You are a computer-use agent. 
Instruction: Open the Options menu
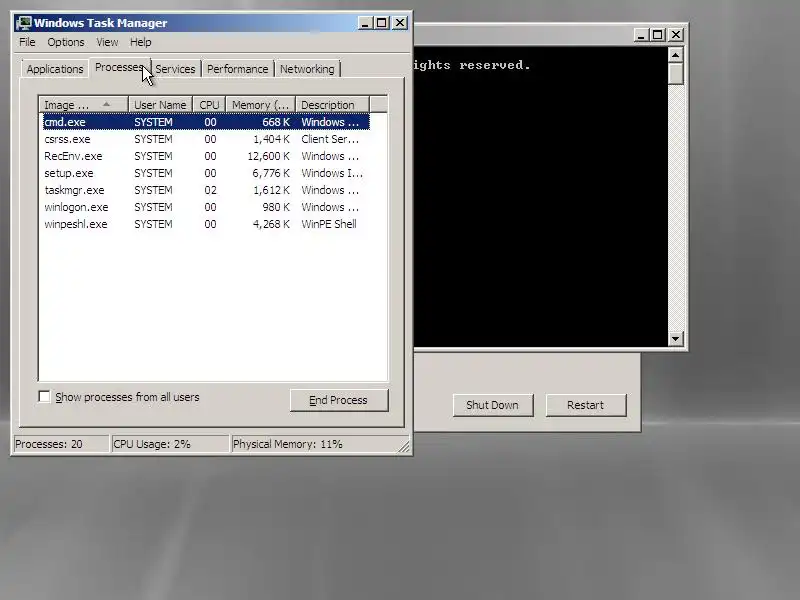pos(66,42)
